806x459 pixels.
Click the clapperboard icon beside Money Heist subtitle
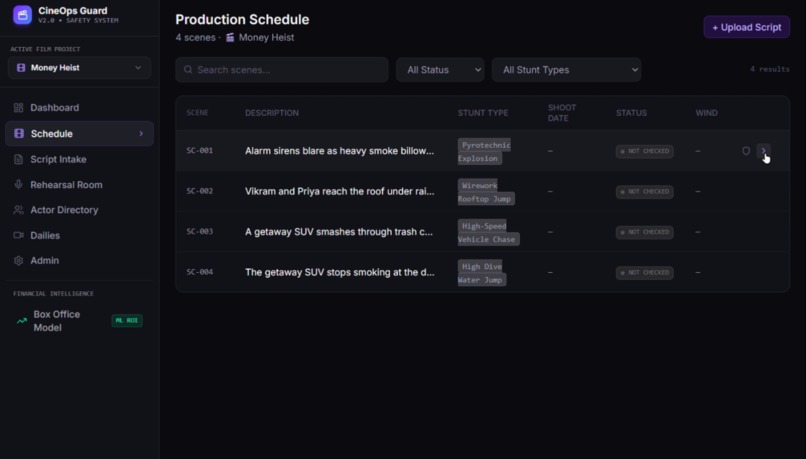coord(230,38)
